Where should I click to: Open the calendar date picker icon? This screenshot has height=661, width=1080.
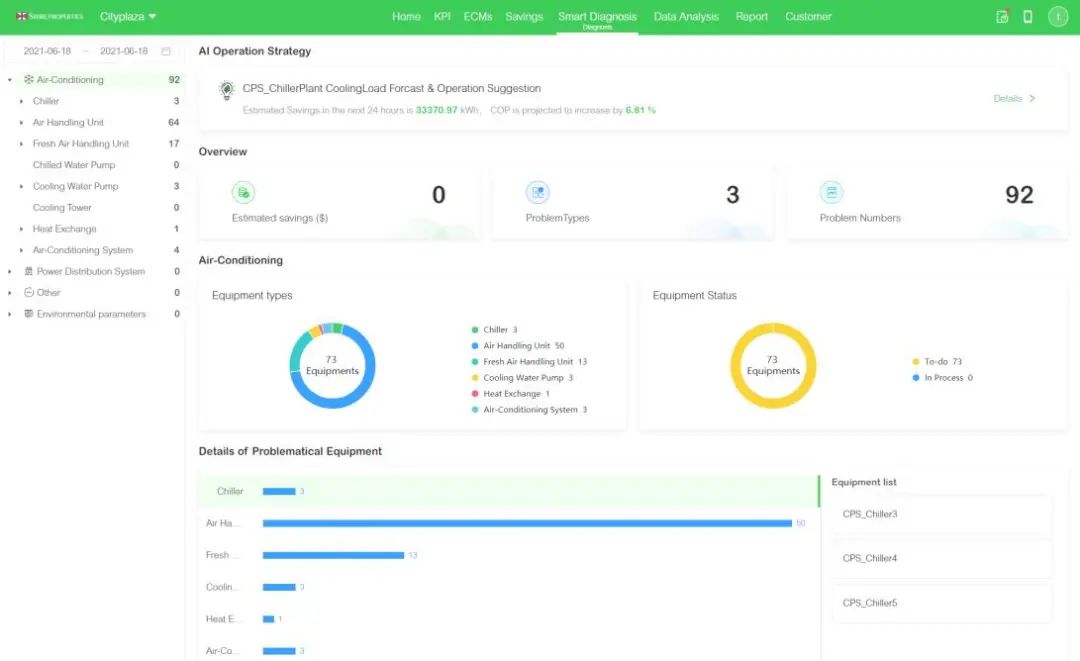click(166, 51)
